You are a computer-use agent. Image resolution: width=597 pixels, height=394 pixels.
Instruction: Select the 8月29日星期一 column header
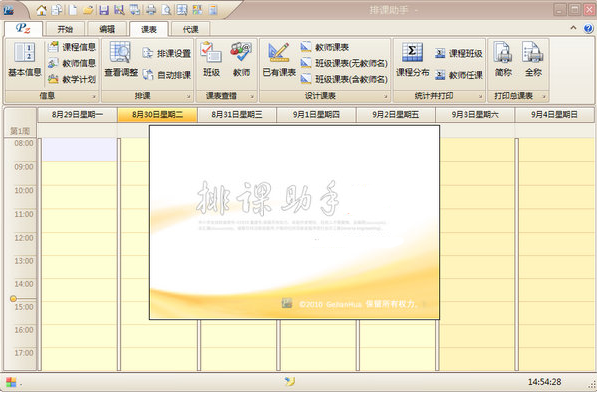(78, 115)
